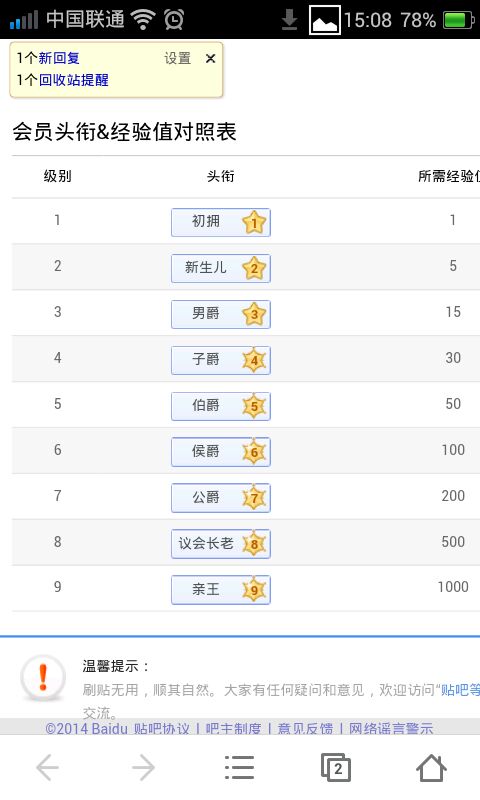Click the 新生儿 level 2 badge
The height and width of the screenshot is (800, 480).
pyautogui.click(x=221, y=268)
